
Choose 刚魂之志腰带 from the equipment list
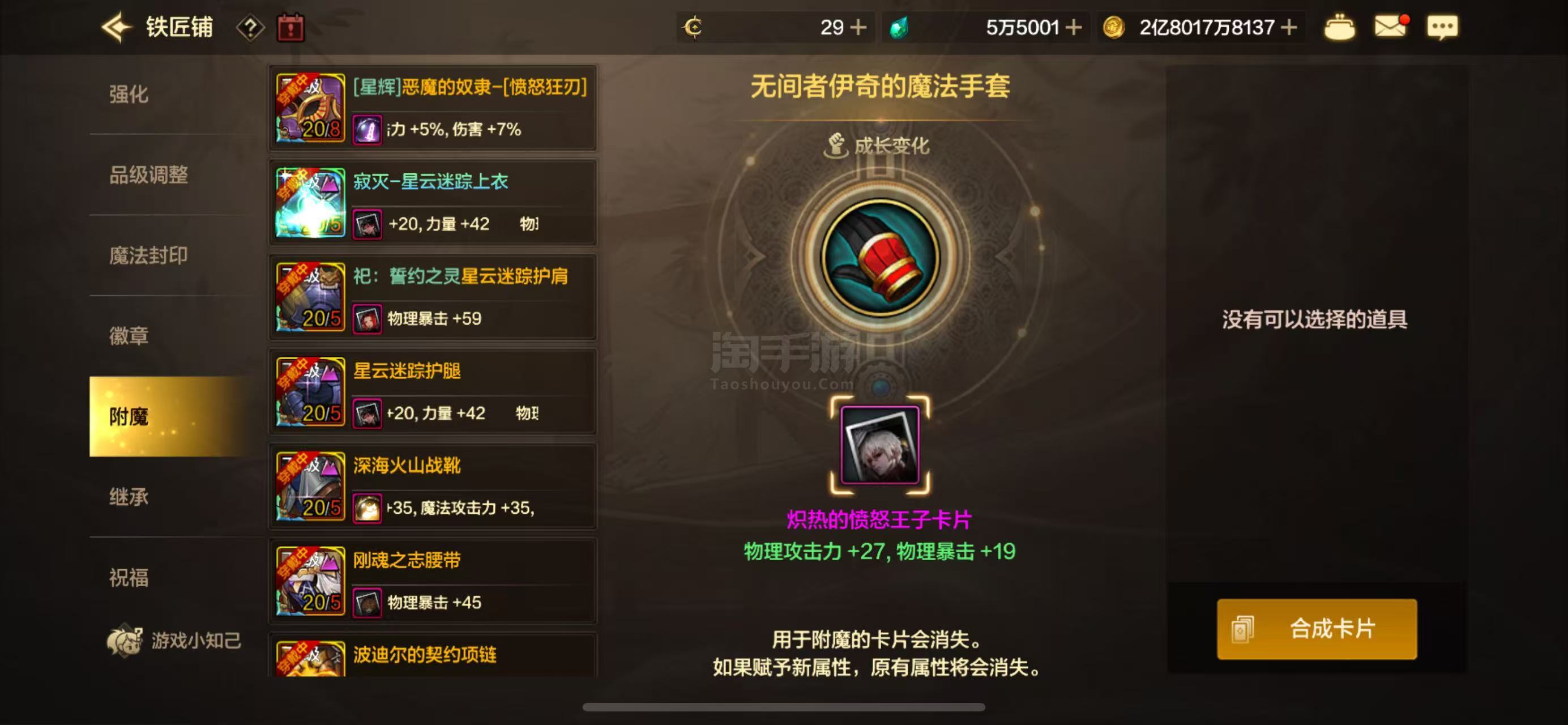point(433,581)
